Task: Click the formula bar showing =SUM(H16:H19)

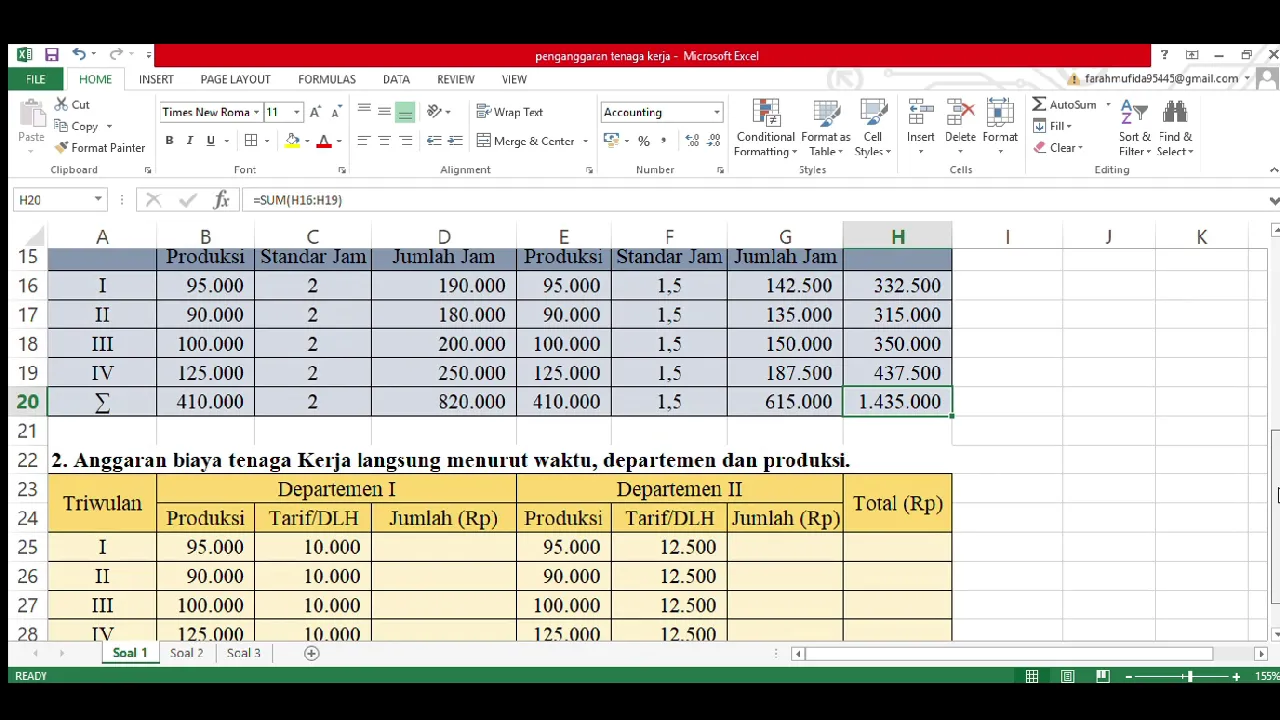Action: (x=755, y=200)
